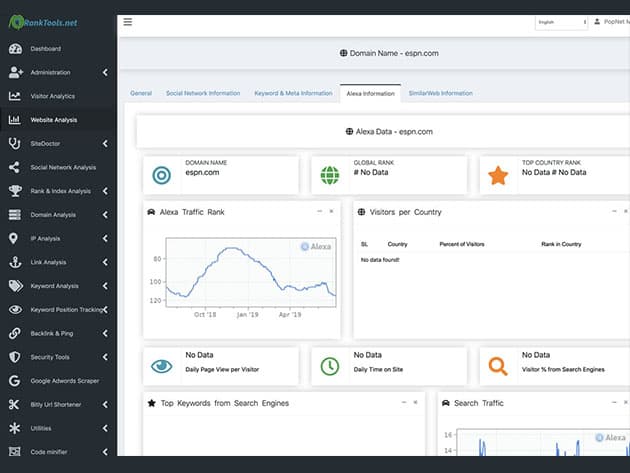630x473 pixels.
Task: Click the IP Analysis pin icon
Action: pos(15,238)
